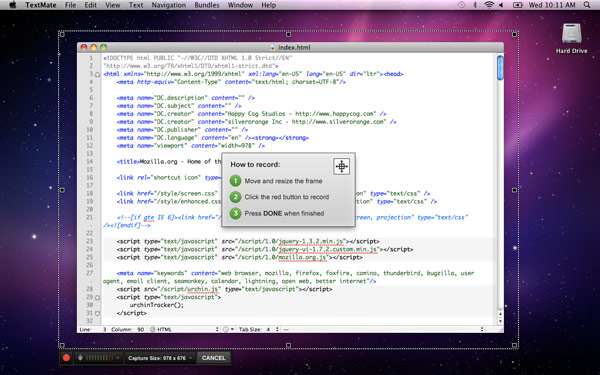The image size is (600, 375).
Task: Click the DOCTYPE declaration on line 1
Action: point(197,58)
